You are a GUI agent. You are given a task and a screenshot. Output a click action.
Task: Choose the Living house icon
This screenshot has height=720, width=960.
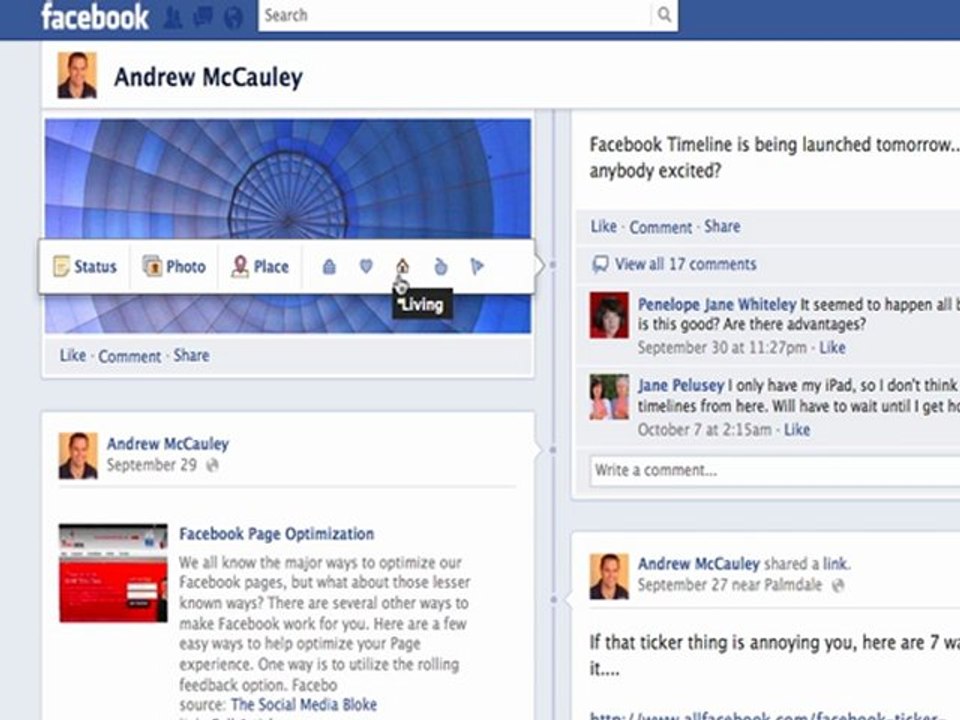point(402,266)
